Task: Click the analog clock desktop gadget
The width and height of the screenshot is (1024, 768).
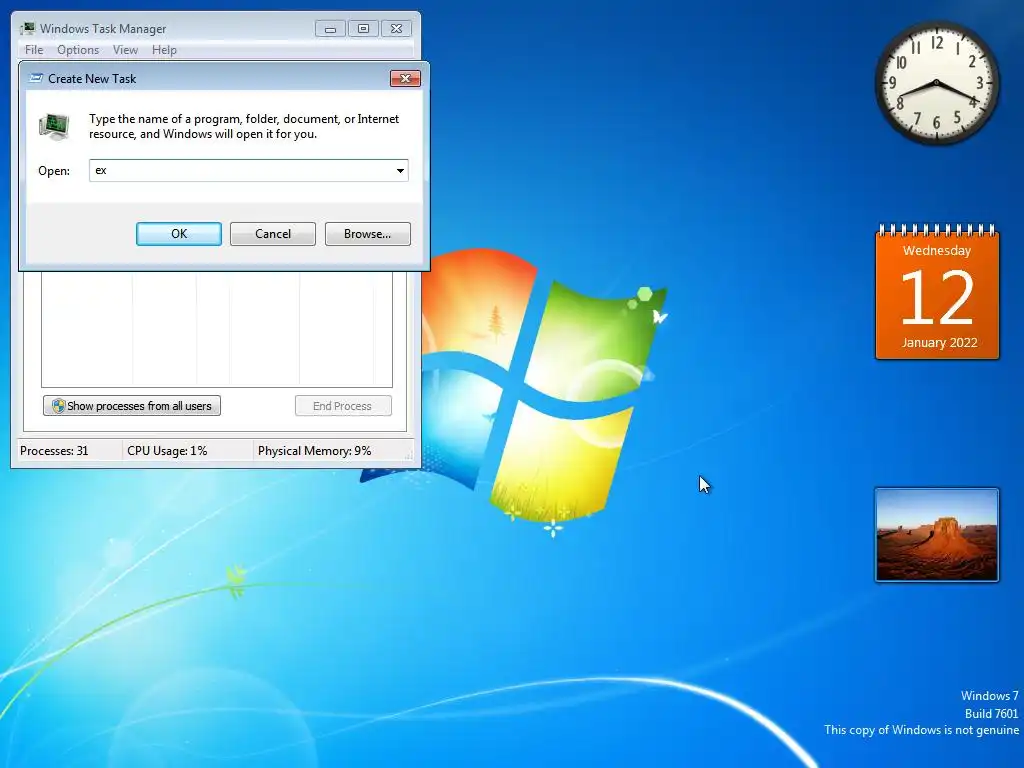Action: click(936, 82)
